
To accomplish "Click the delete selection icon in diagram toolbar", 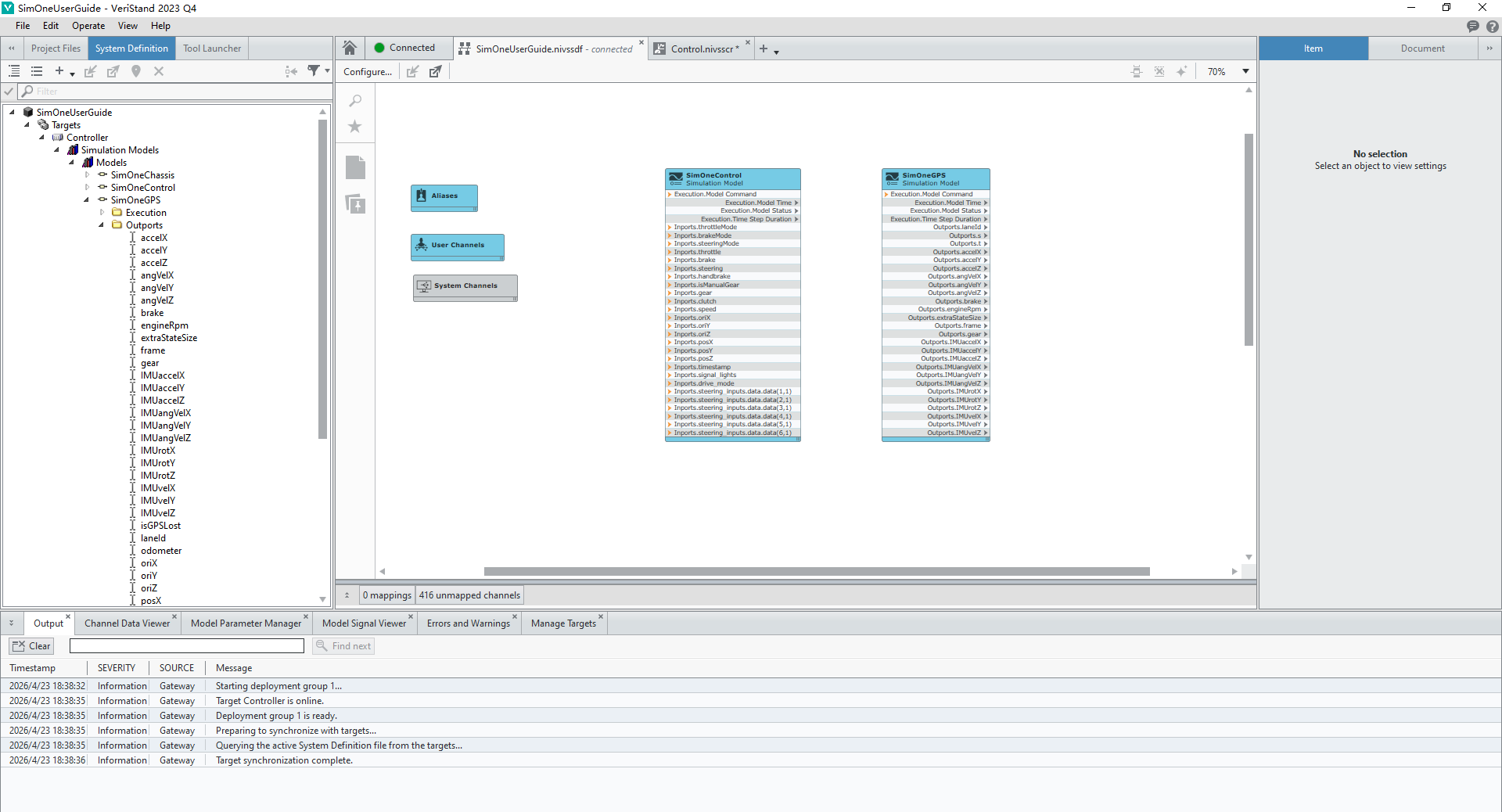I will tap(1159, 71).
